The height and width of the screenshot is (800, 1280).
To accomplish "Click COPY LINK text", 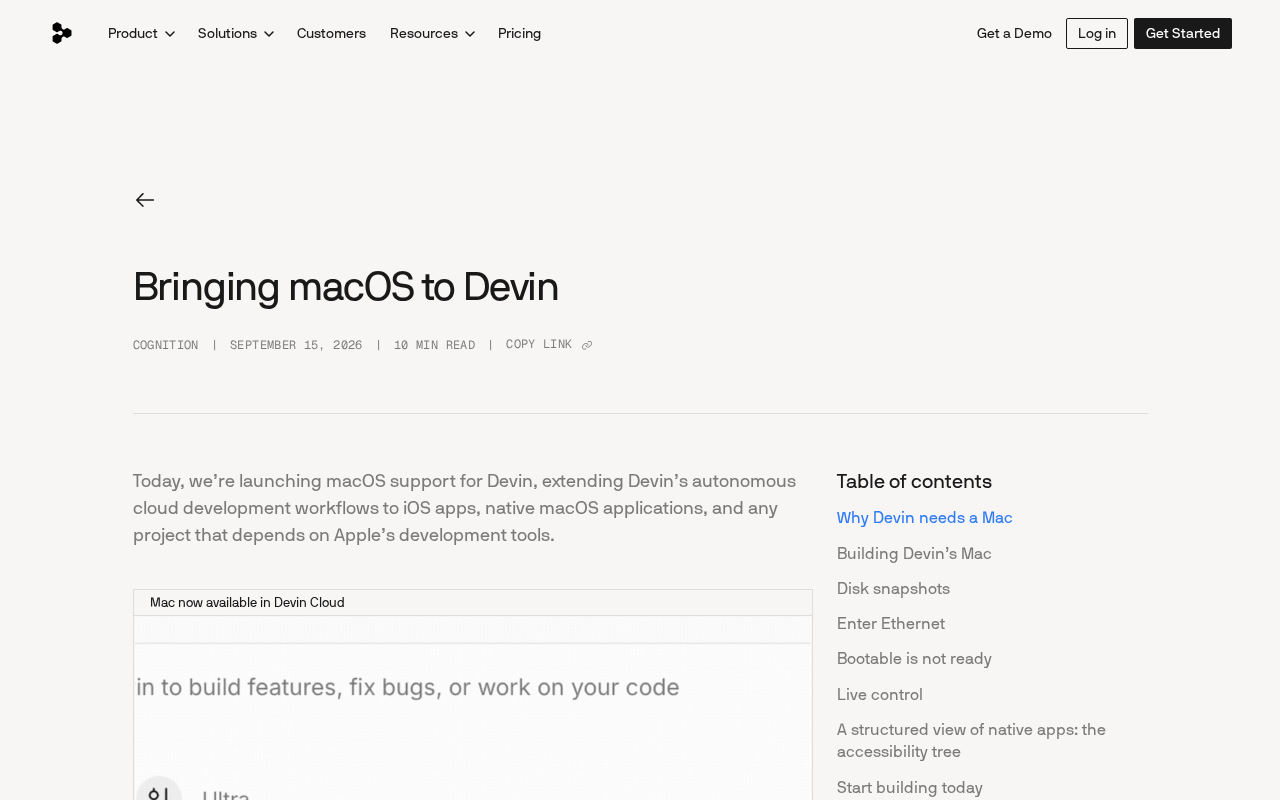I will (539, 345).
